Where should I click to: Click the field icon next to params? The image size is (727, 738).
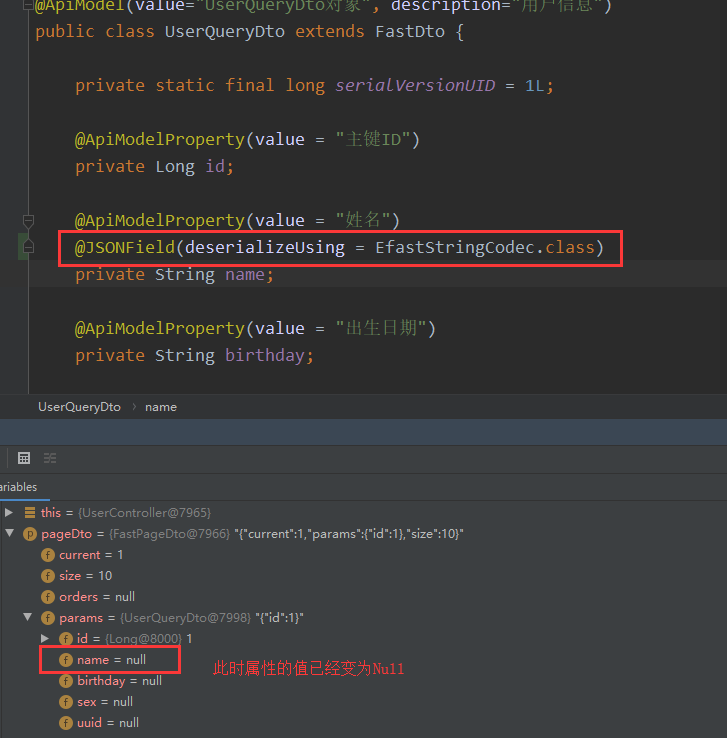click(x=48, y=618)
